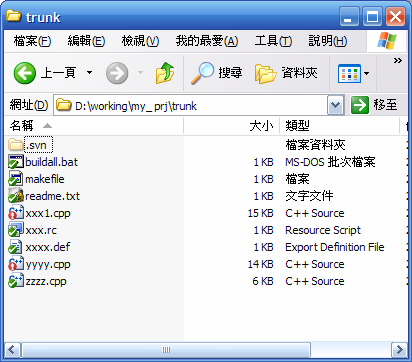Click the 6 KB size cell
Screen dimensions: 412x362
point(263,281)
